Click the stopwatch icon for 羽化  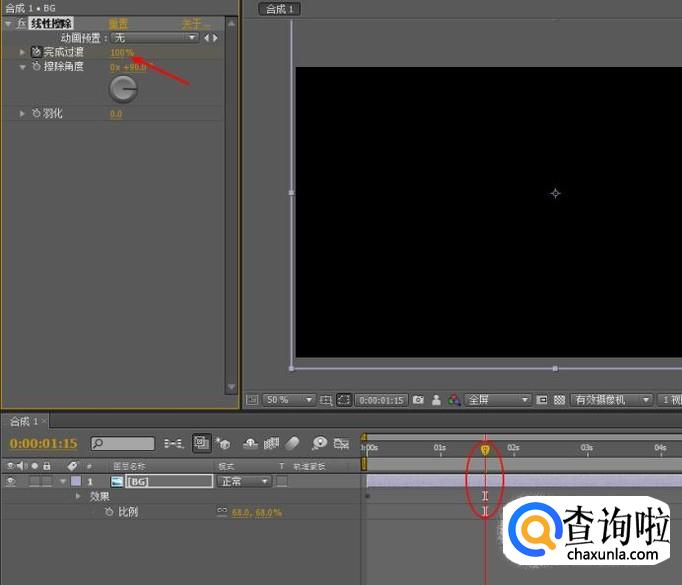click(37, 114)
